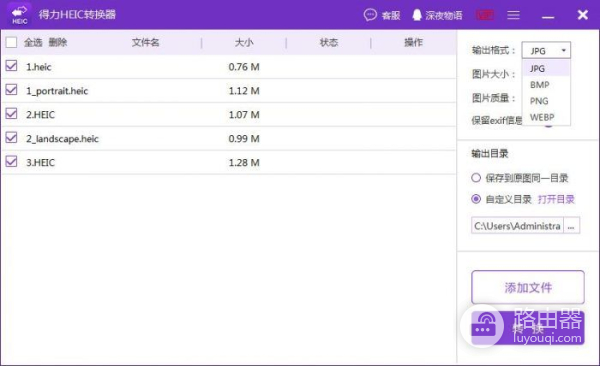The width and height of the screenshot is (600, 366).
Task: Uncheck the 3.HEIC file checkbox
Action: coord(11,162)
